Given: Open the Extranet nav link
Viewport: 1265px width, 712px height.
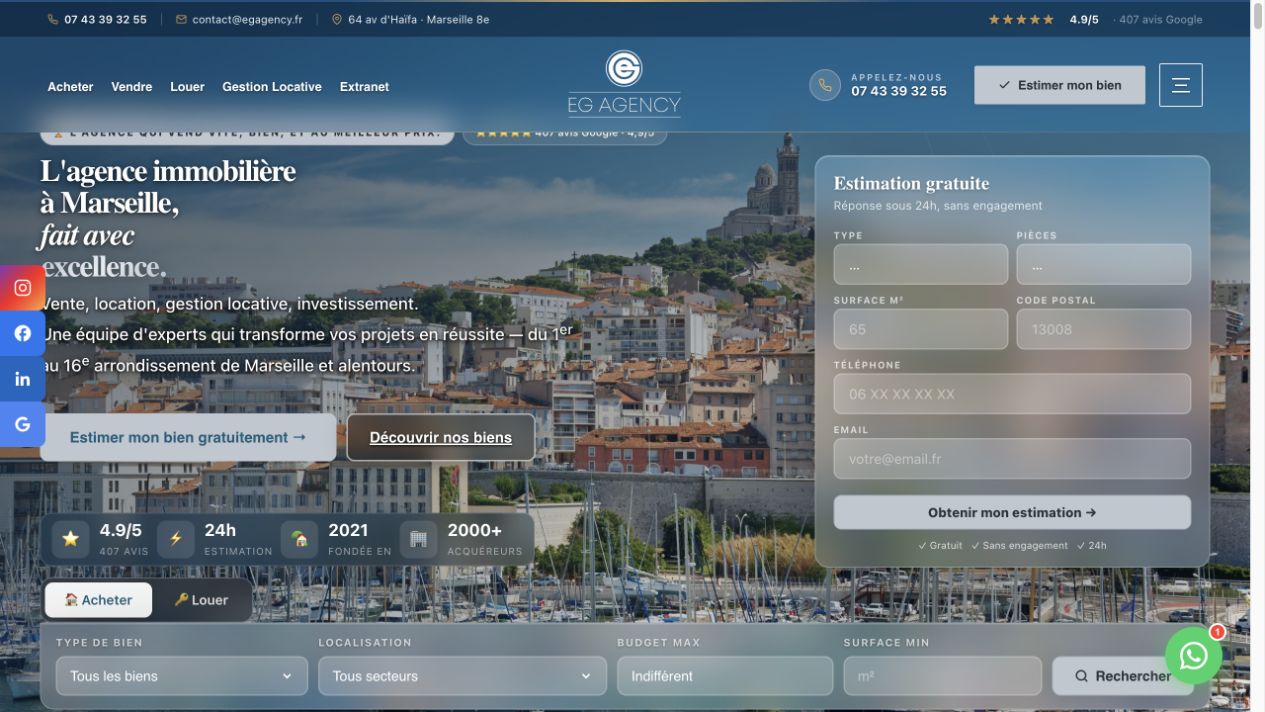Looking at the screenshot, I should pyautogui.click(x=364, y=87).
